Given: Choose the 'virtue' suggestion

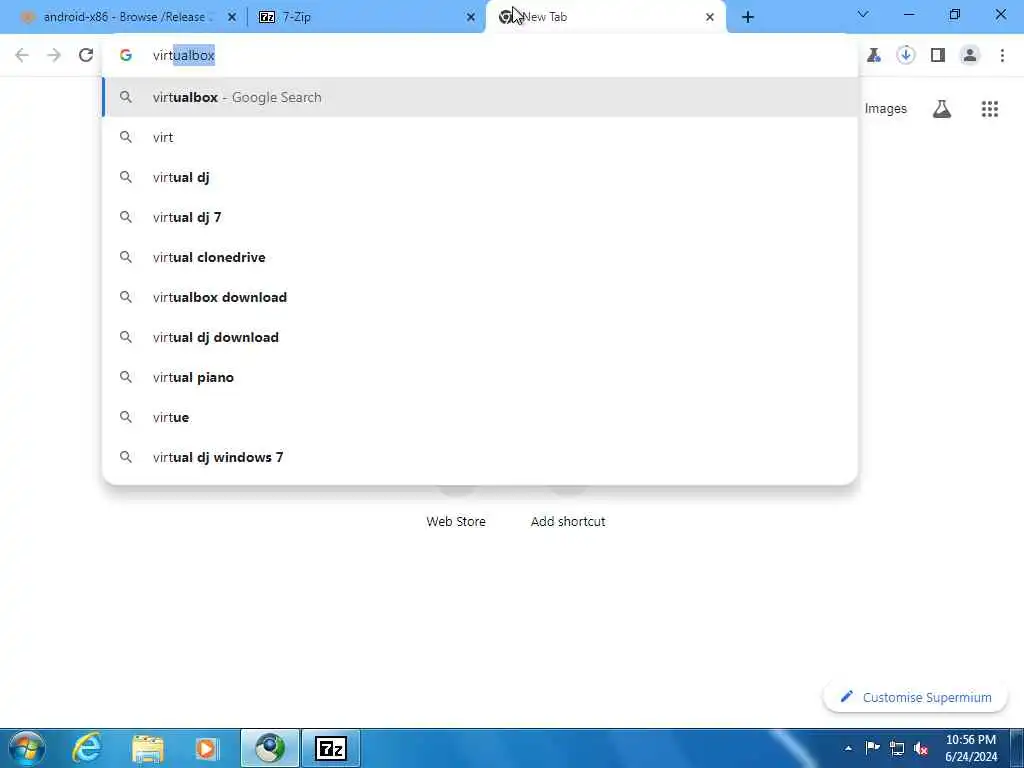Looking at the screenshot, I should click(x=480, y=417).
